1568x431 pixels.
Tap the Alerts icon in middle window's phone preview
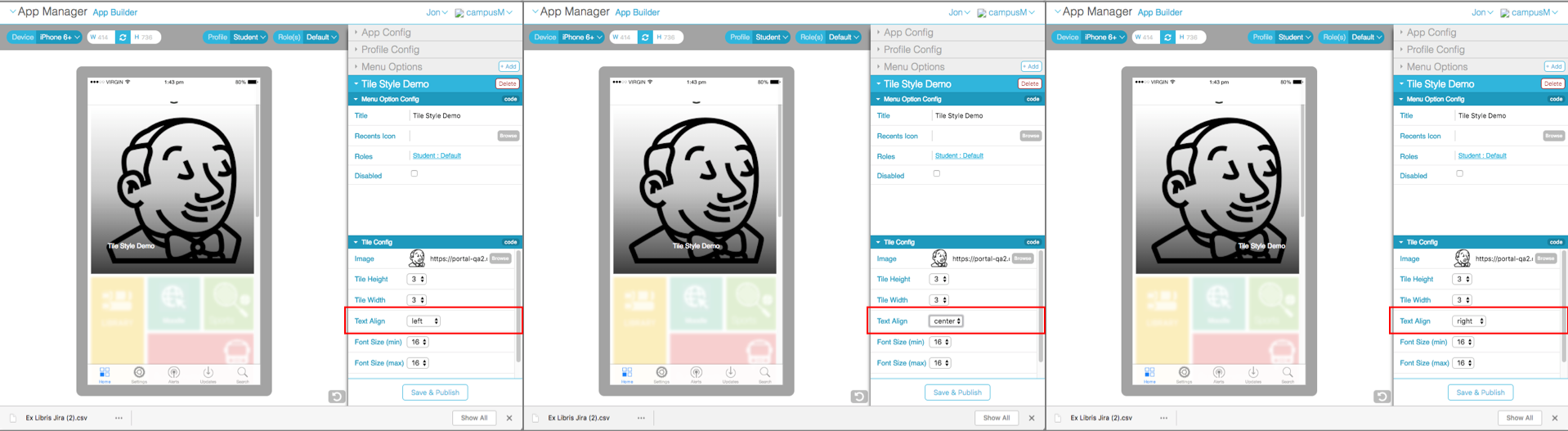(x=696, y=375)
